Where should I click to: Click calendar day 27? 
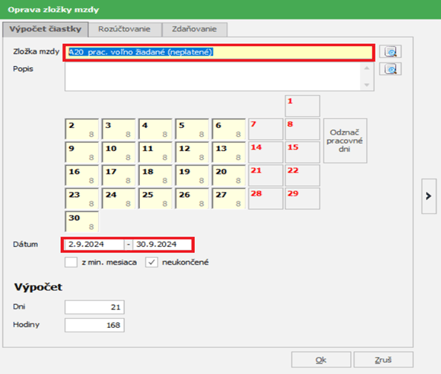point(229,198)
